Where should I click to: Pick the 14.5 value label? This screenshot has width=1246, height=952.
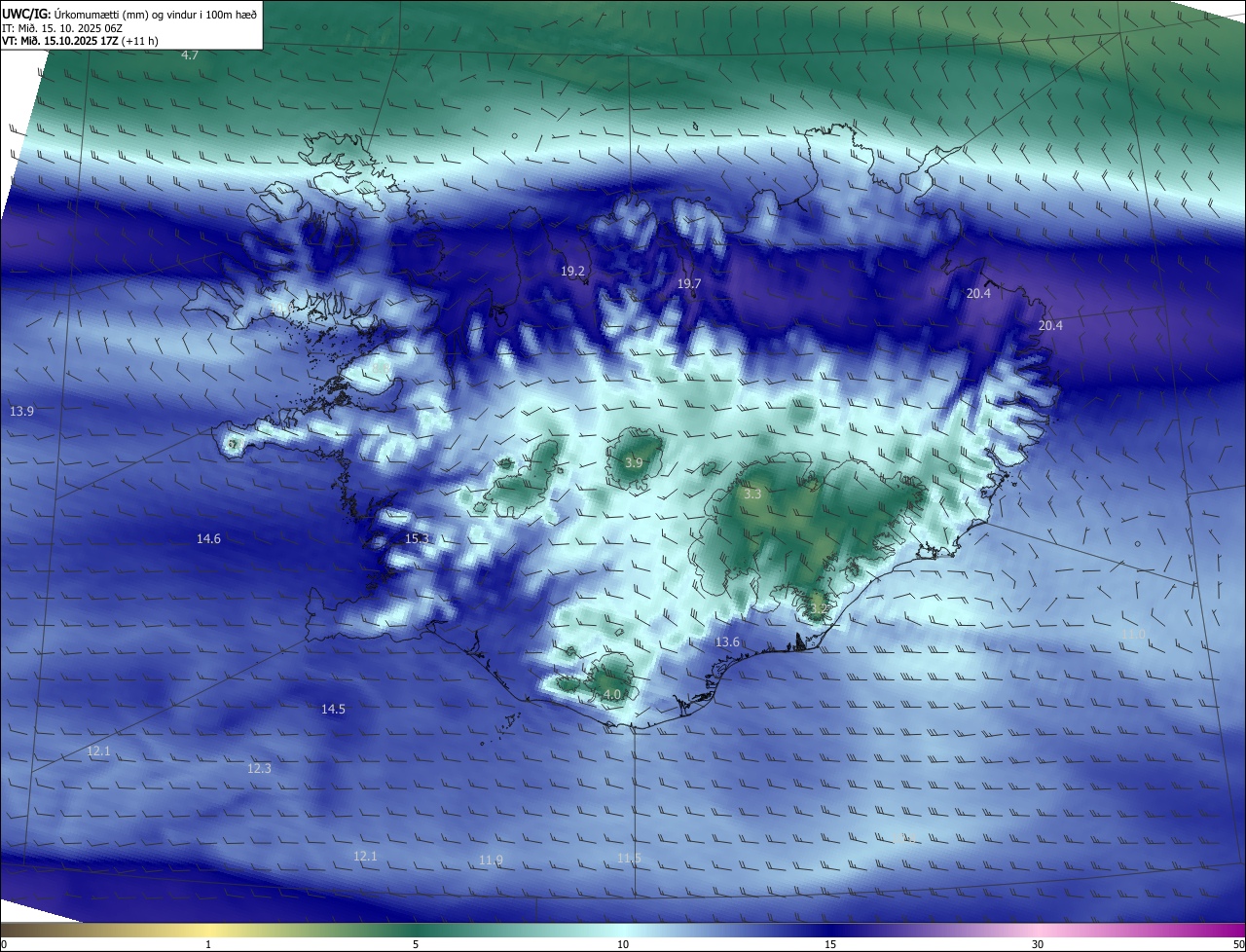tap(333, 710)
